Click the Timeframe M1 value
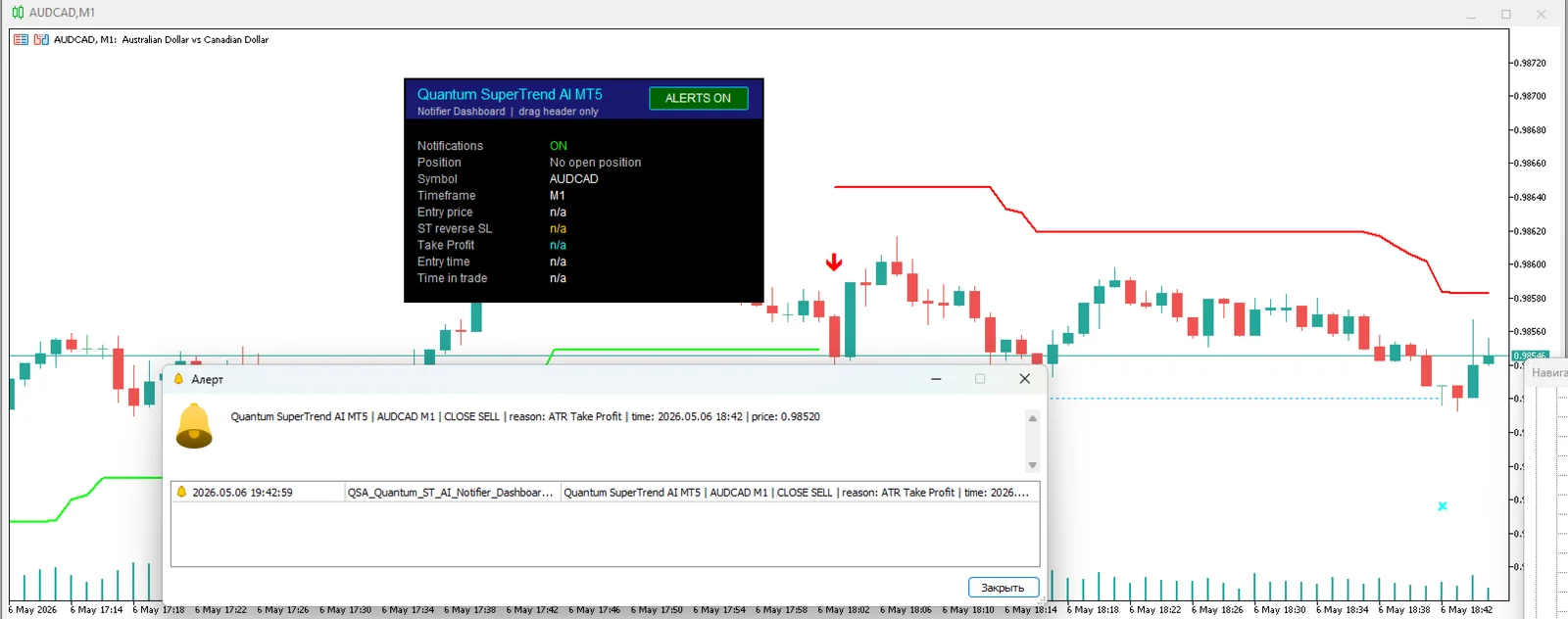Viewport: 1568px width, 619px height. tap(557, 196)
